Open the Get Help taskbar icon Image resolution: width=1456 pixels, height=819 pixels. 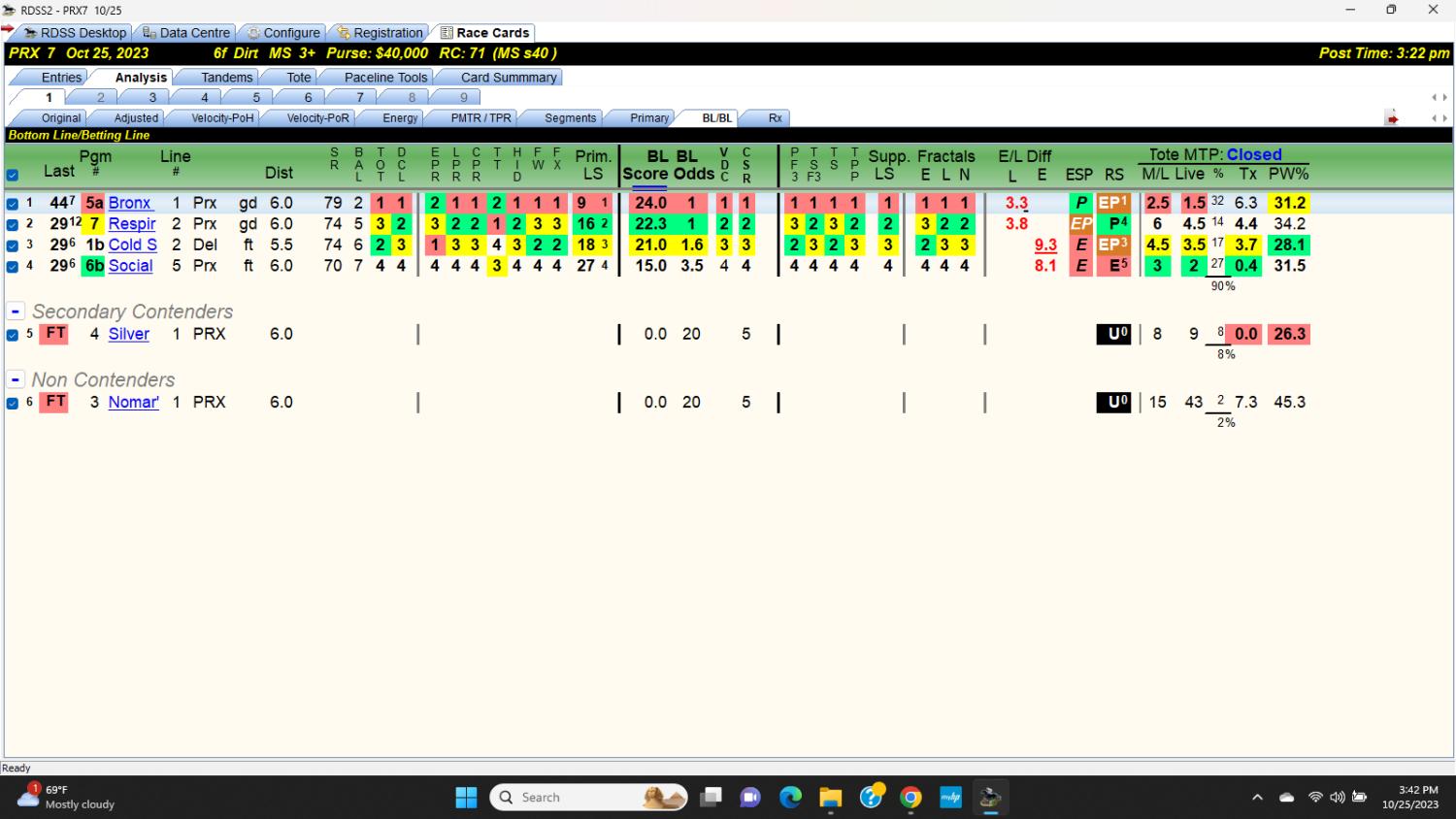point(872,798)
